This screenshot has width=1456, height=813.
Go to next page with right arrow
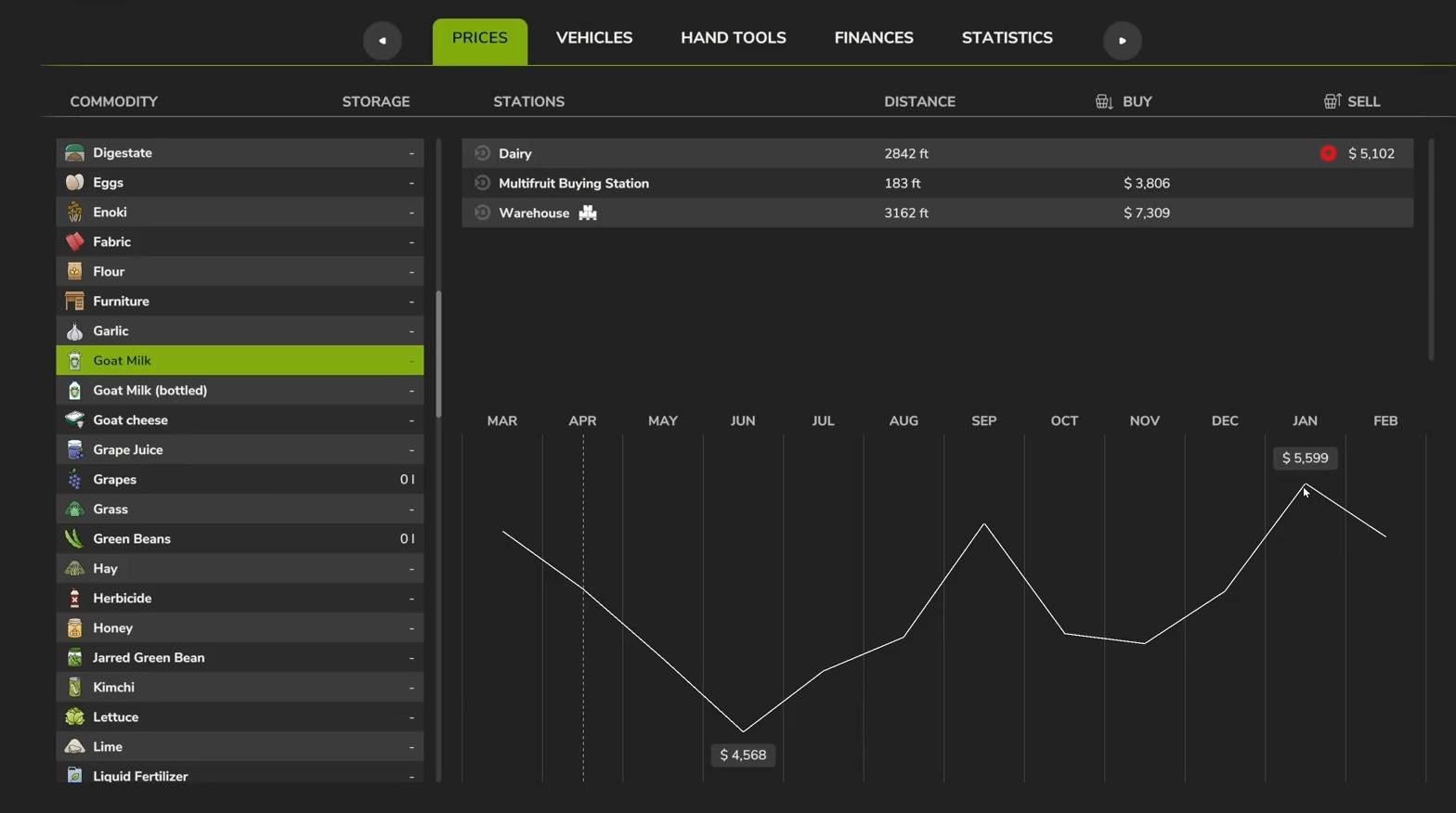(x=1123, y=41)
